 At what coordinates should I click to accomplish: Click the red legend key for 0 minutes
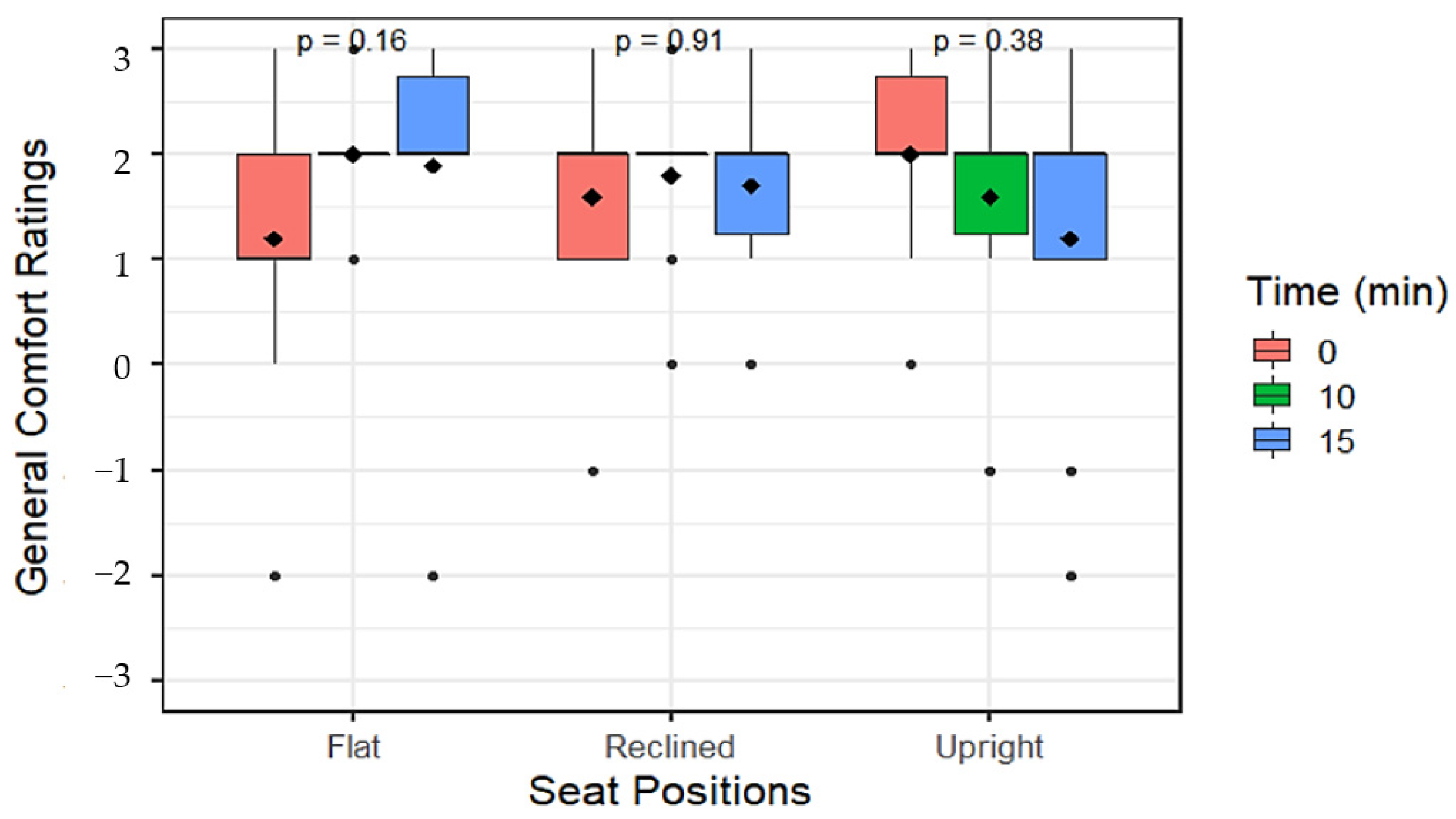[1272, 350]
